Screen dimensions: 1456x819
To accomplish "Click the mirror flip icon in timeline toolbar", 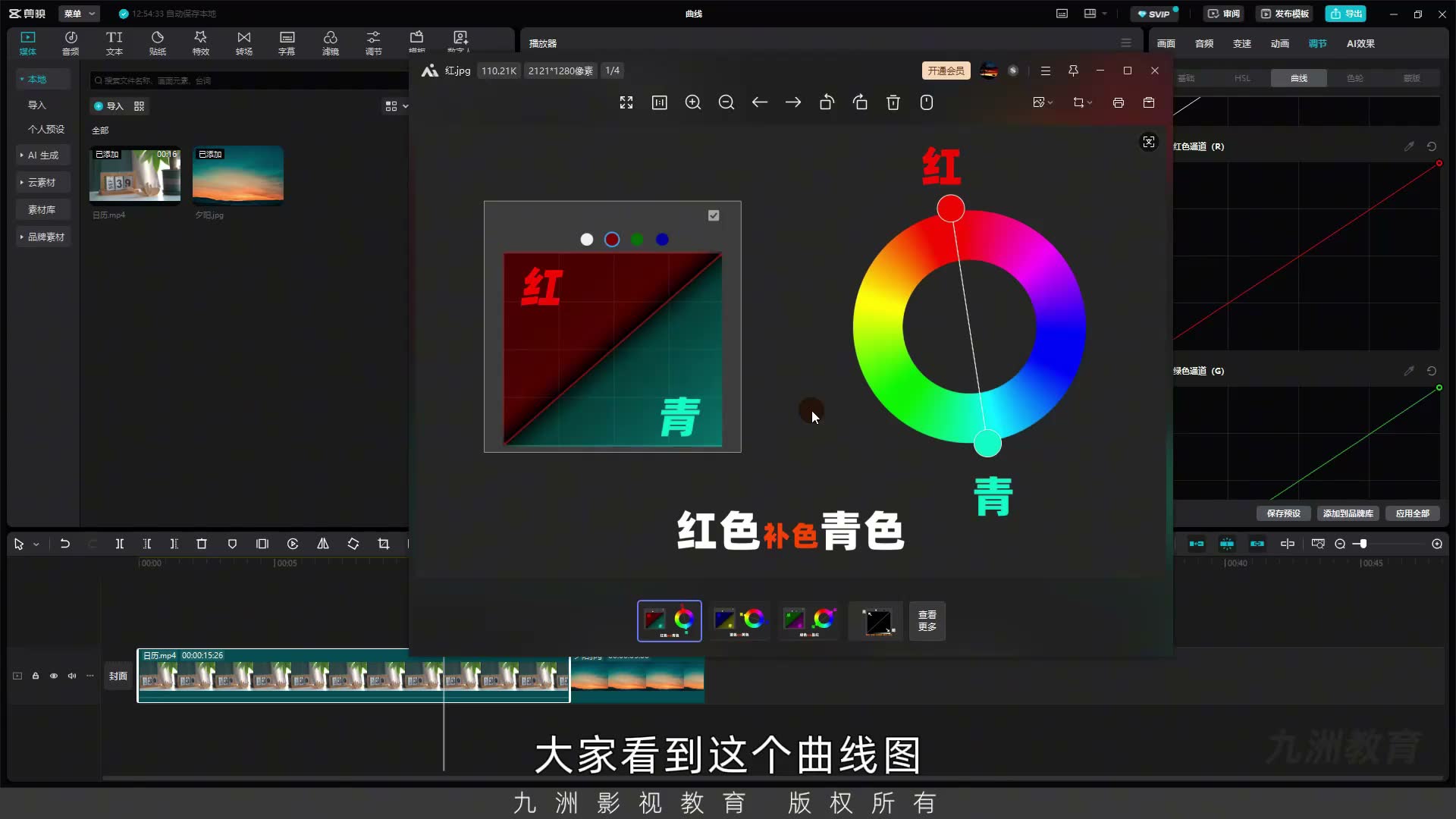I will point(323,544).
